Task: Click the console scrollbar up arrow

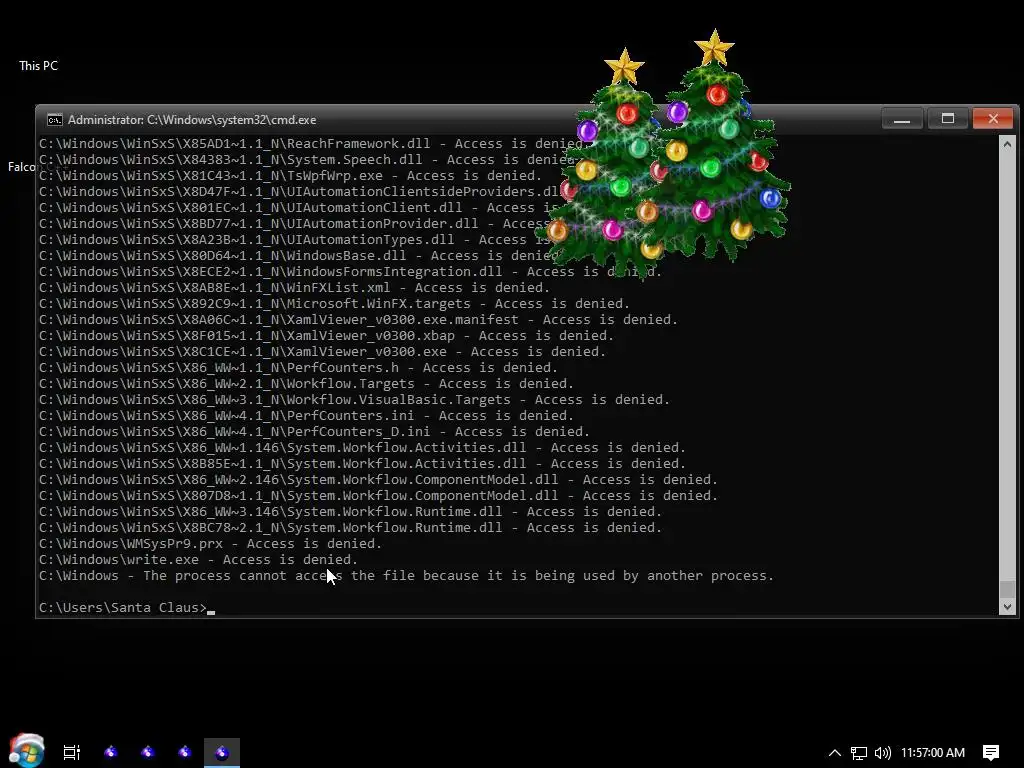Action: point(1007,144)
